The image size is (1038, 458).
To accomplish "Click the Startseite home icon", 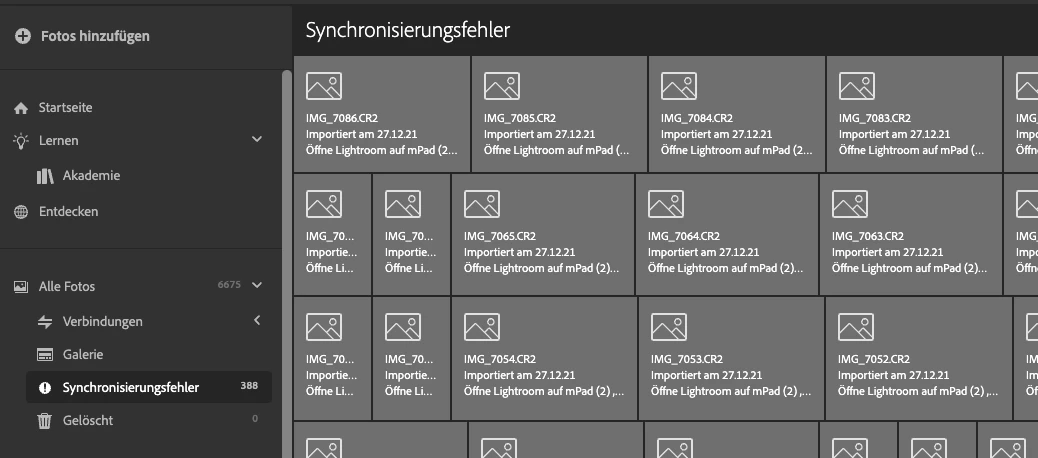I will pos(21,108).
